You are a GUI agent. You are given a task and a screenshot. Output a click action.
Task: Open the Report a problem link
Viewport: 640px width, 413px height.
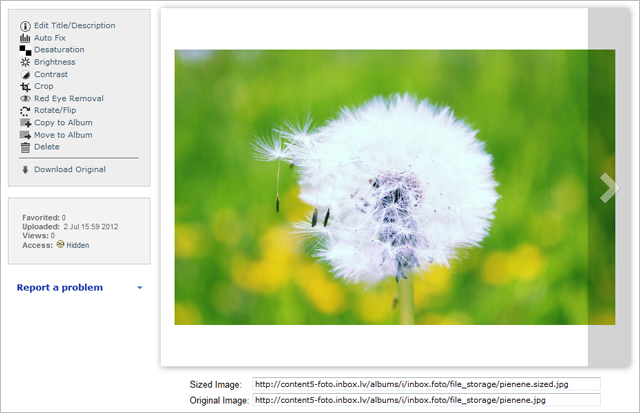[60, 288]
